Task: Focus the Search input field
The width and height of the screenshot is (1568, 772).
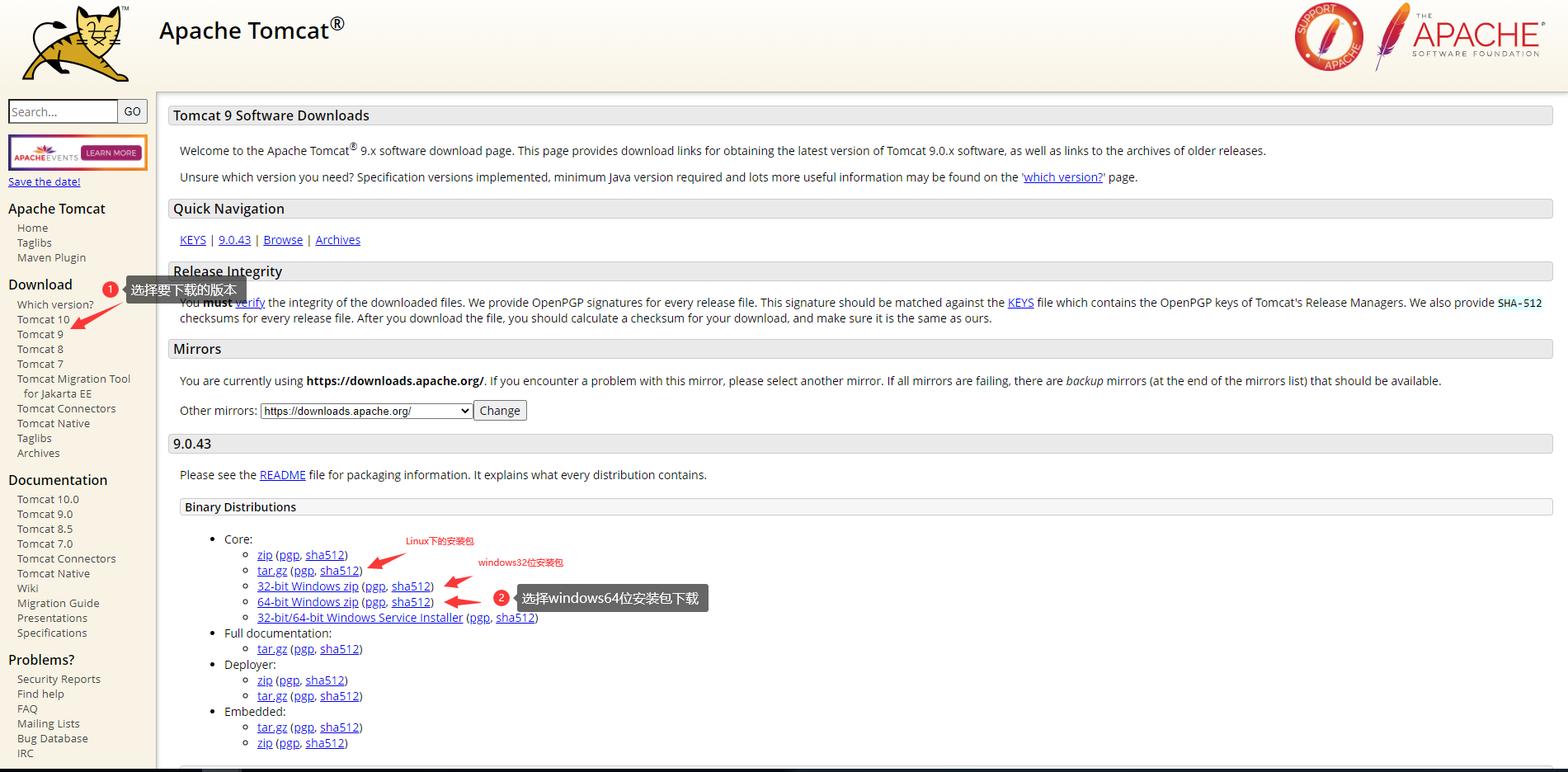Action: (63, 111)
